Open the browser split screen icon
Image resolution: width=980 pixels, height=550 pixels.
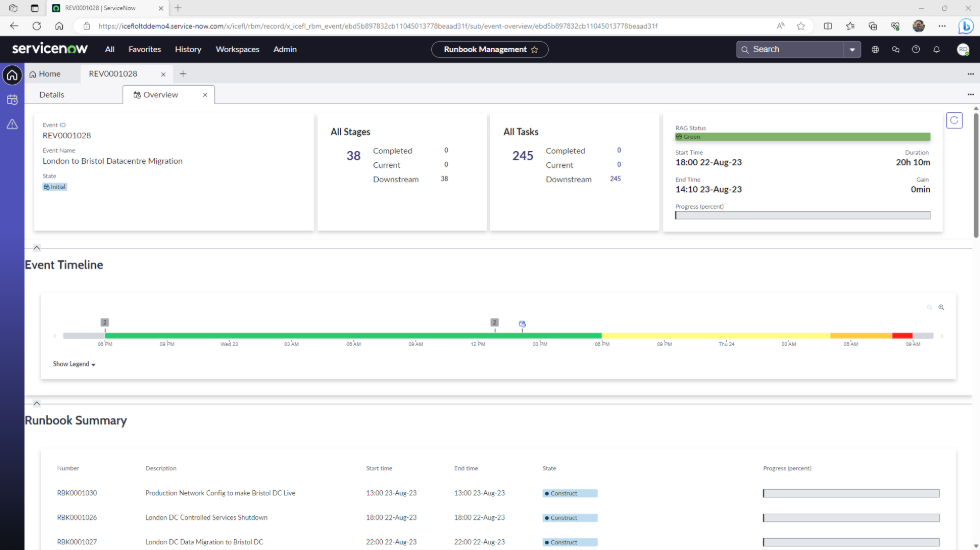(828, 26)
